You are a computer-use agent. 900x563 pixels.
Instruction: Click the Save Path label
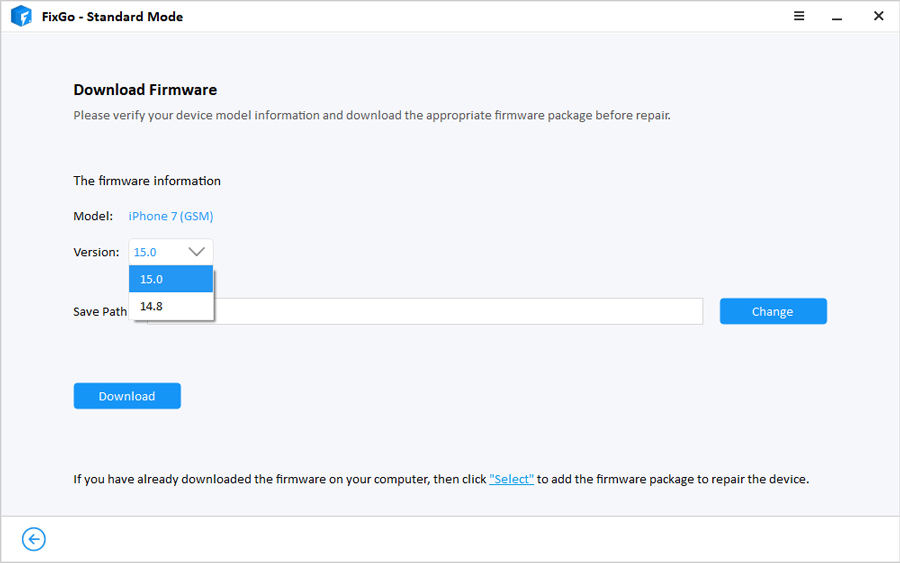(x=100, y=311)
